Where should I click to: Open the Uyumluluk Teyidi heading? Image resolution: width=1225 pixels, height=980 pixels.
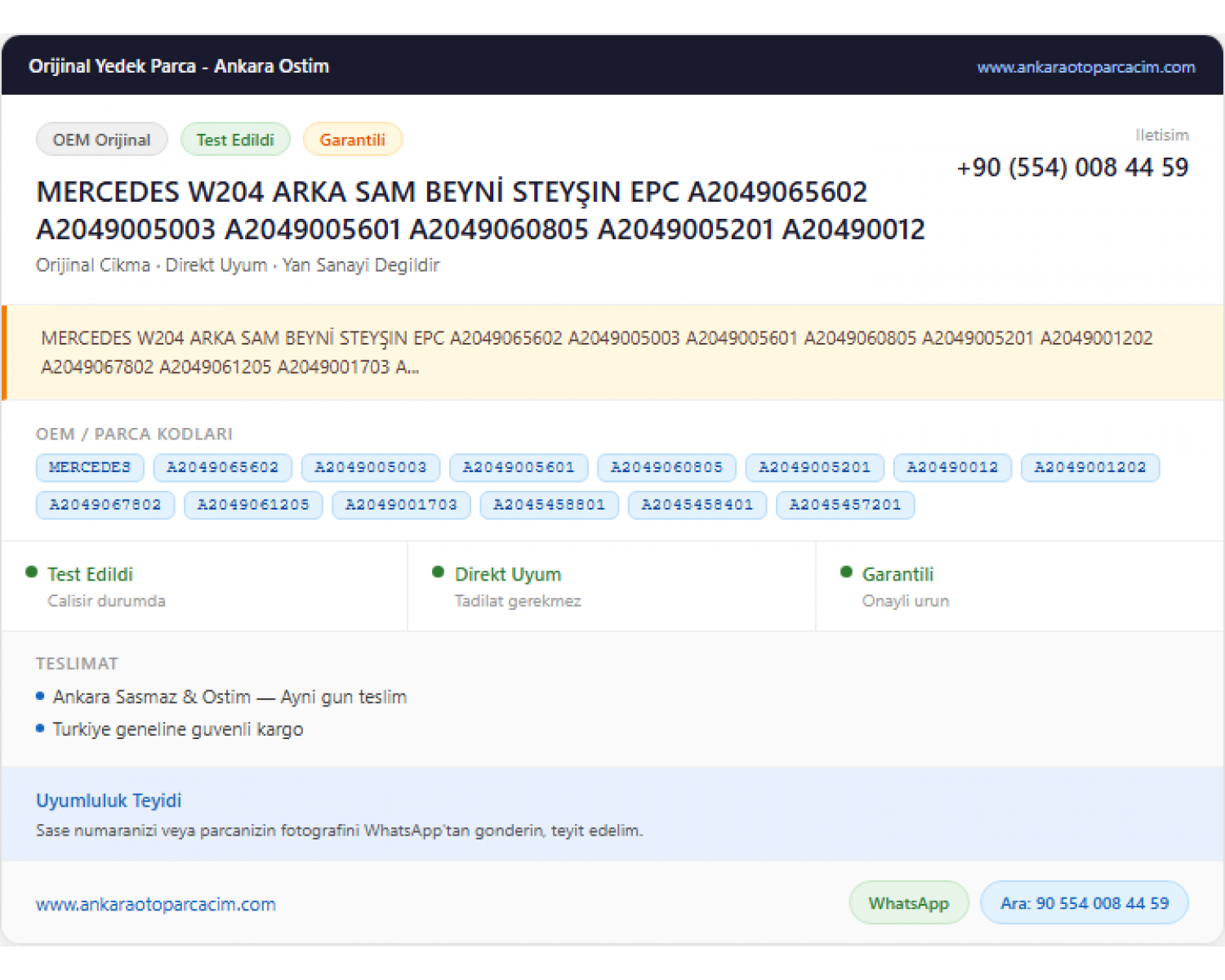(x=109, y=800)
